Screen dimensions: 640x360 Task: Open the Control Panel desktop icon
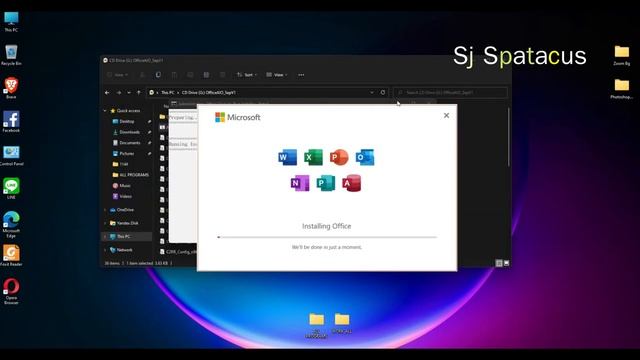(11, 156)
